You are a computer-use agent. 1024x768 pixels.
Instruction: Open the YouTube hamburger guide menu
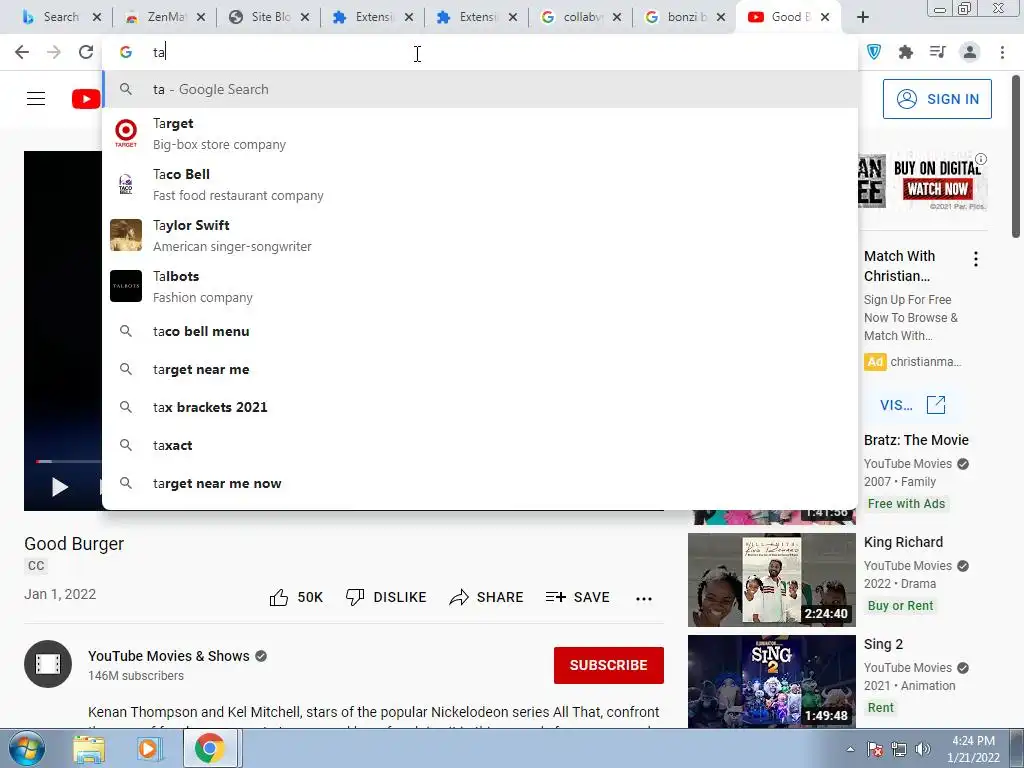pyautogui.click(x=36, y=99)
